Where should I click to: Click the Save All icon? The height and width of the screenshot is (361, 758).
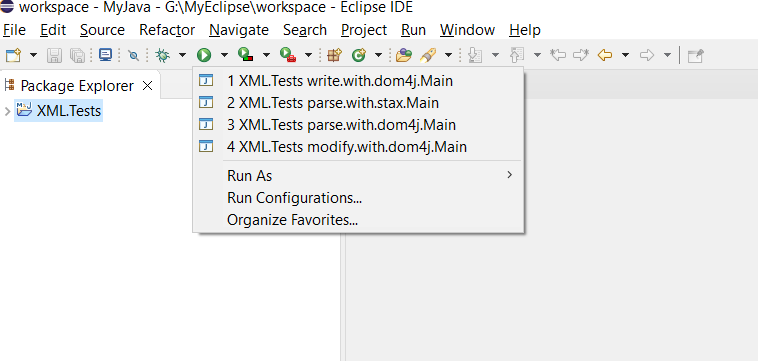tap(77, 56)
